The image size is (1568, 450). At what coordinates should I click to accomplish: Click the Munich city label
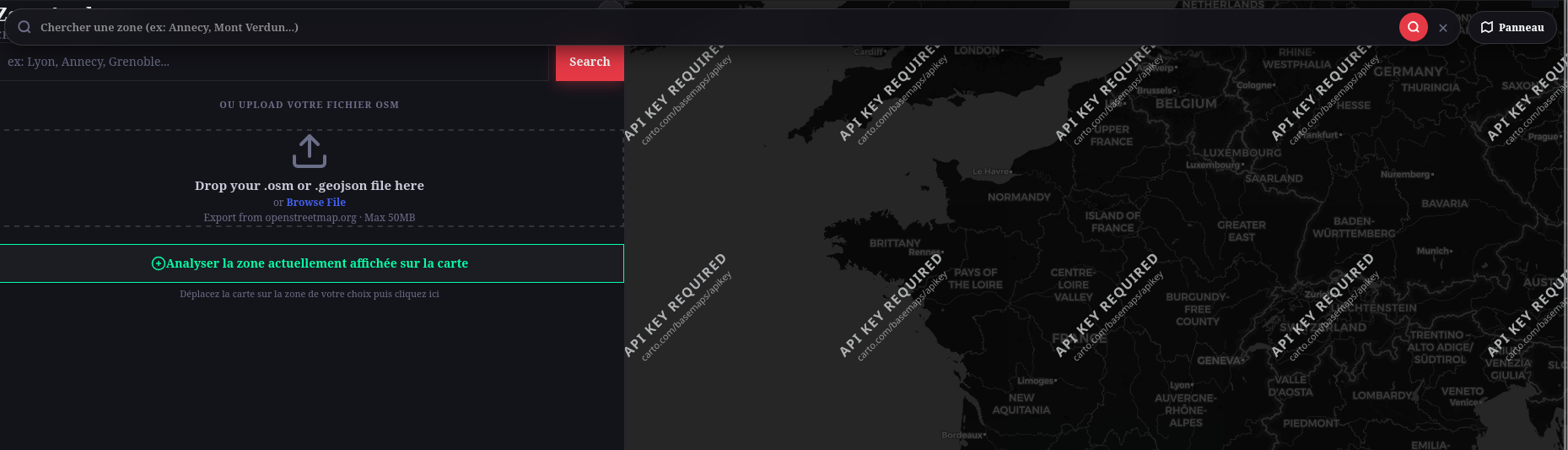(1434, 251)
